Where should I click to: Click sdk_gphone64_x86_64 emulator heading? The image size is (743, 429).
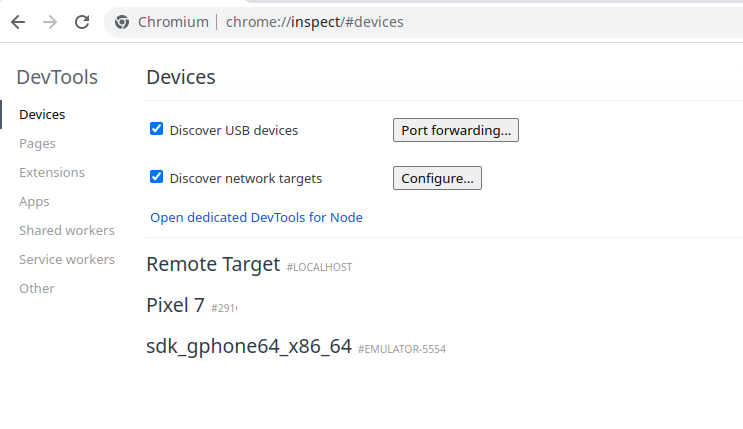click(249, 347)
